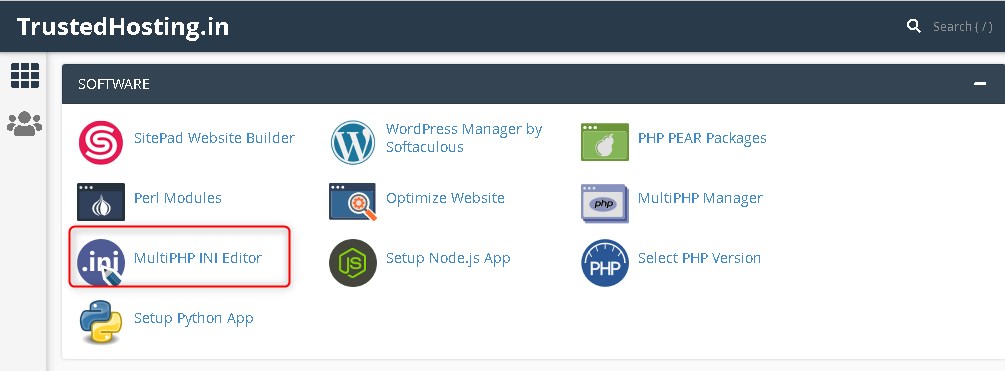Click the WordPress logo icon
The image size is (1005, 371).
coord(353,143)
